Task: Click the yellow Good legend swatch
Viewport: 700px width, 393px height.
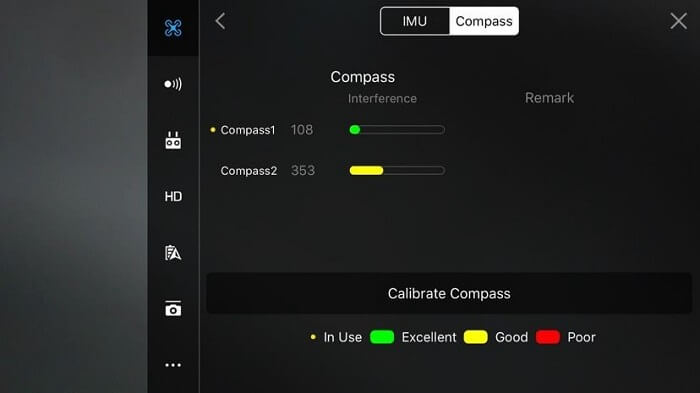Action: [475, 337]
